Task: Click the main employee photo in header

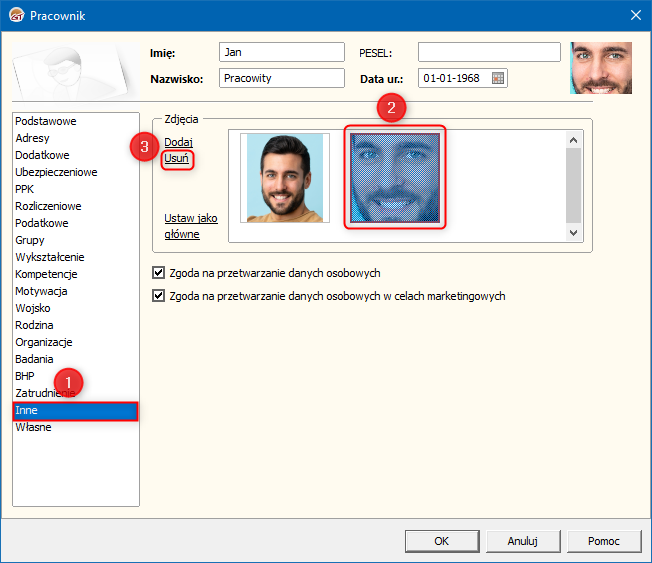Action: tap(601, 68)
